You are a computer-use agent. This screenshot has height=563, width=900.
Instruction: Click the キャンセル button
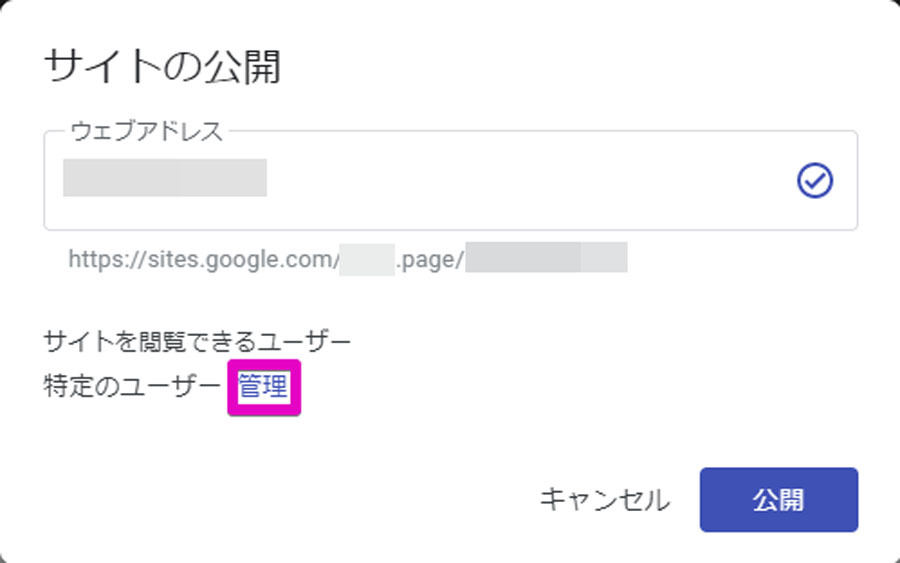coord(604,500)
